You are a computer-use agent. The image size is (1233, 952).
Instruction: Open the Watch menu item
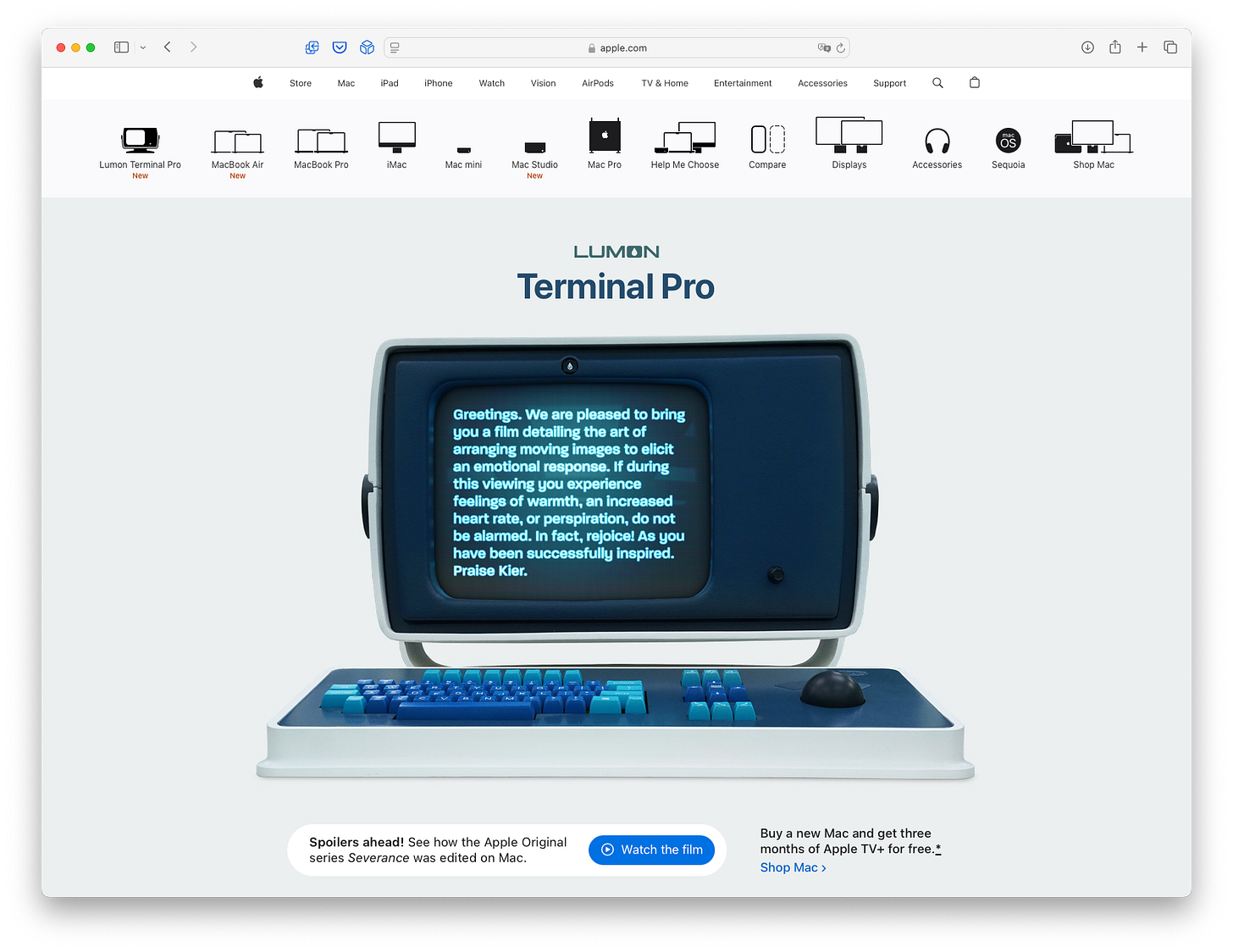(492, 83)
